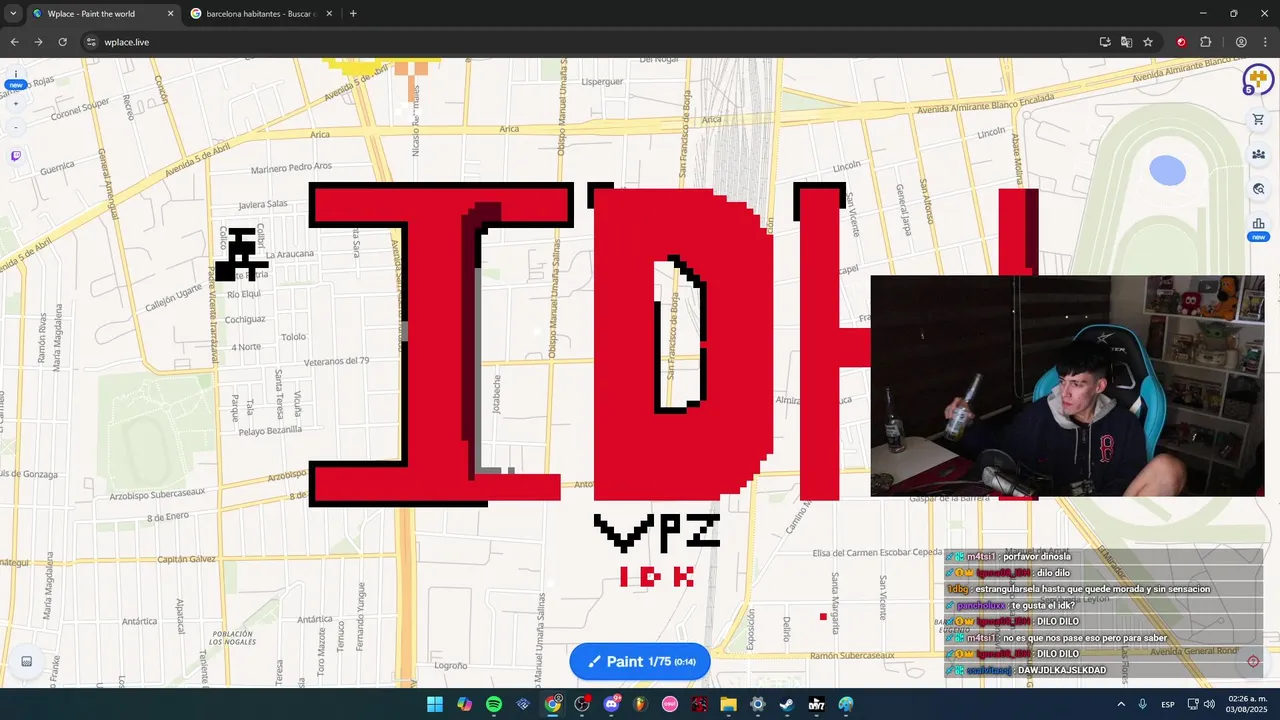Click the locate-me target icon
1280x720 pixels.
(1253, 661)
